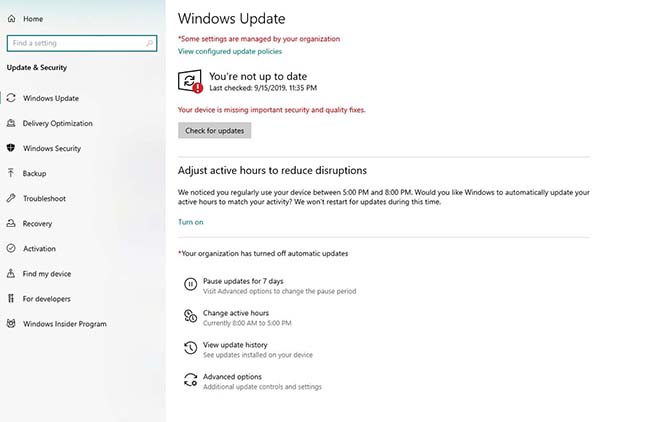This screenshot has height=422, width=650.
Task: Click the For developers icon
Action: (11, 298)
